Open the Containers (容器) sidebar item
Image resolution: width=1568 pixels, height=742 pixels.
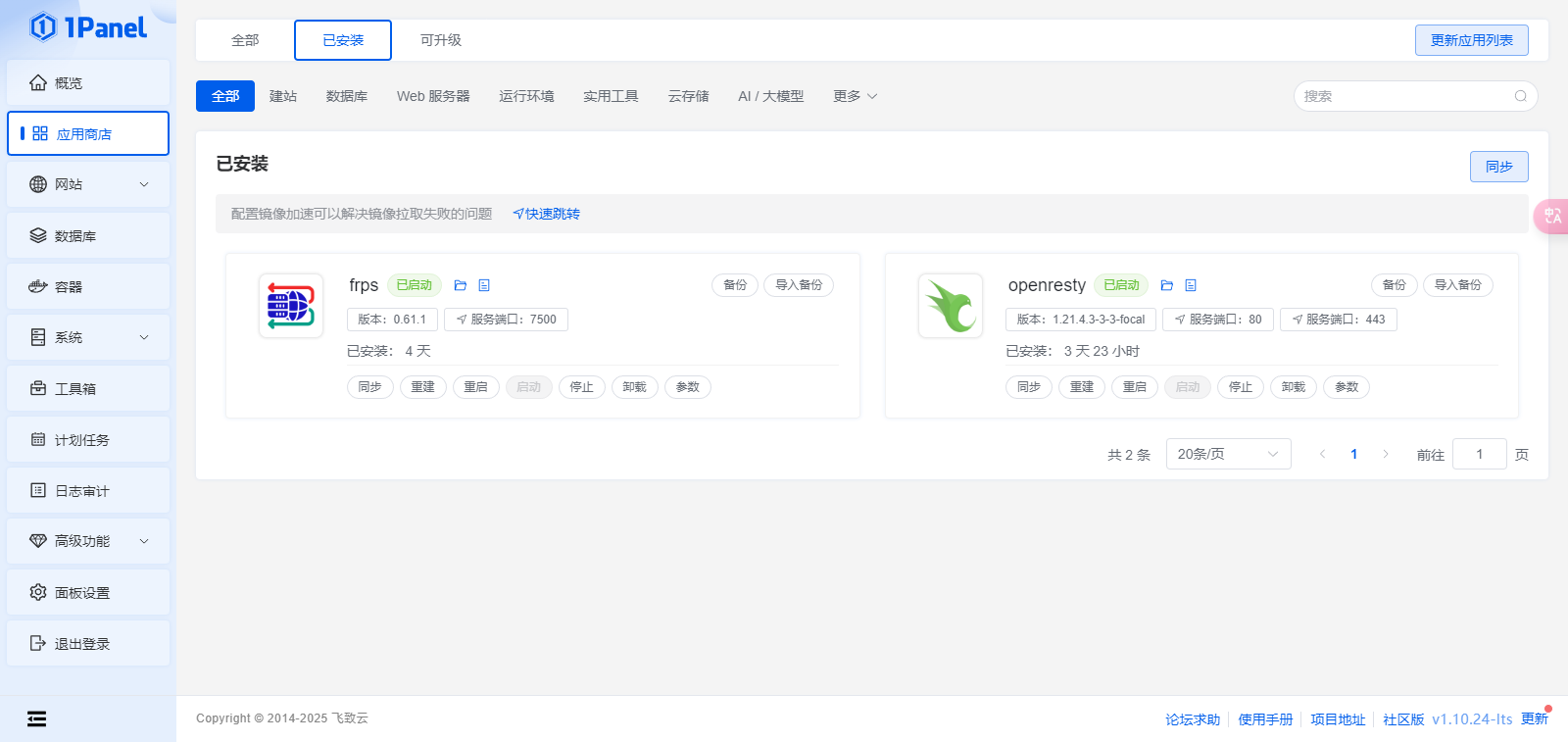88,286
